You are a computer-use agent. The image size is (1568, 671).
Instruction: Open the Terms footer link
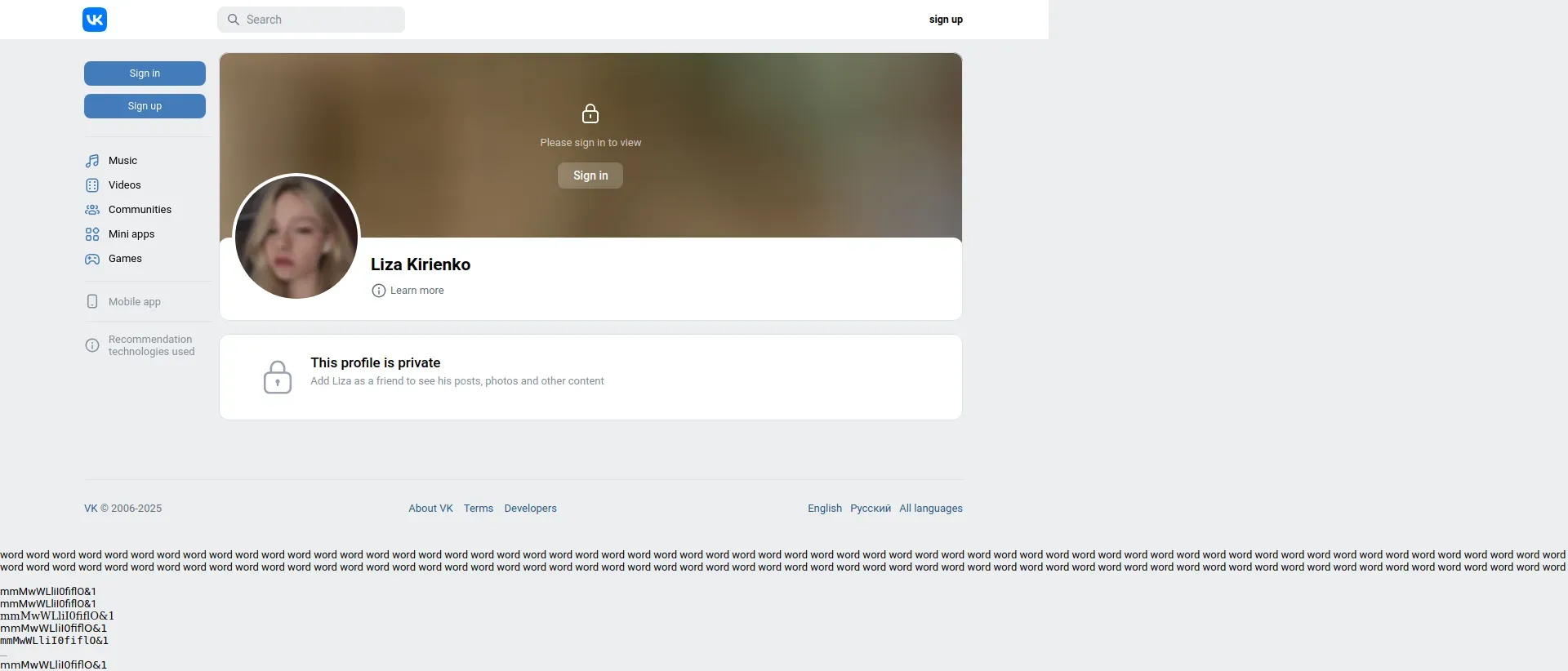(479, 509)
